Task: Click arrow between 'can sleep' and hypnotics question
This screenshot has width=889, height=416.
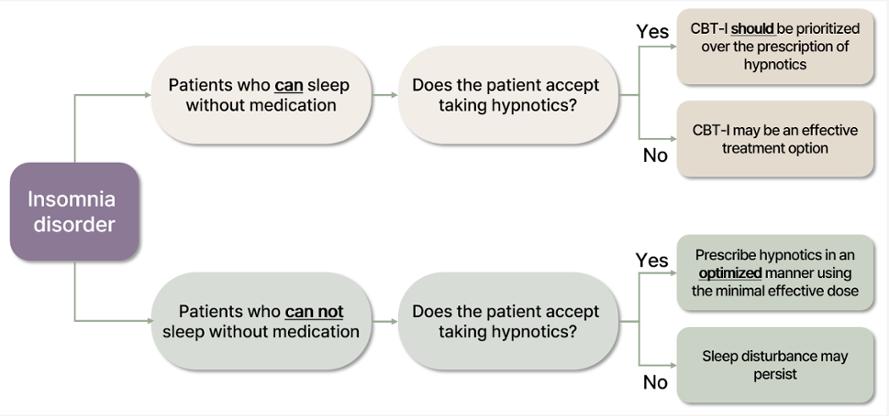Action: coord(385,95)
